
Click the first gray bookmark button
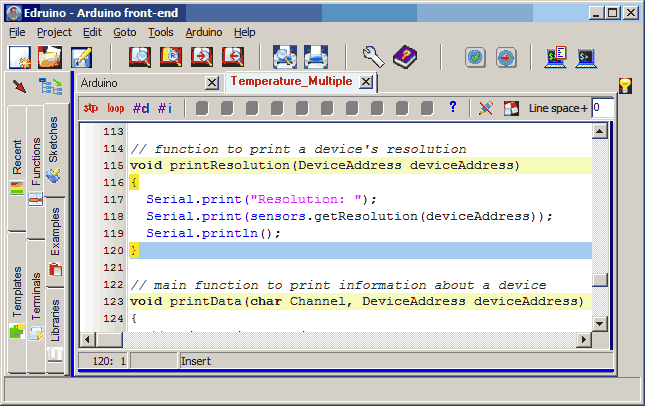pyautogui.click(x=202, y=108)
